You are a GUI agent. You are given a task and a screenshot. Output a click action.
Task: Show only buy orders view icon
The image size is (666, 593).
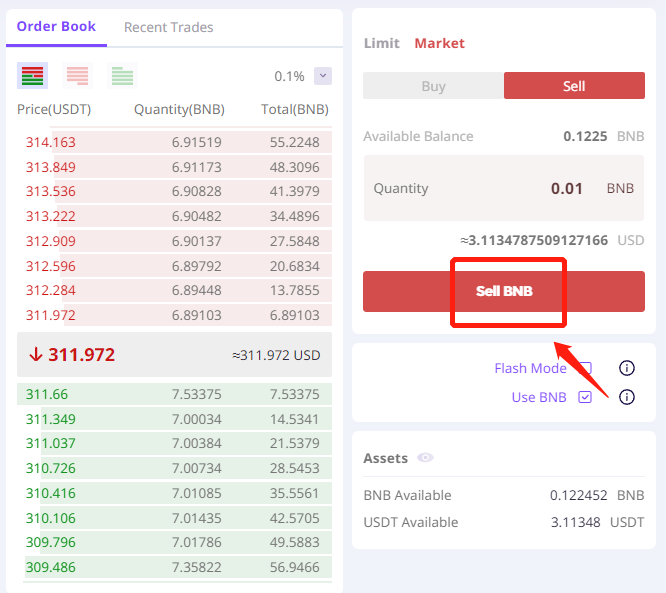coord(122,76)
